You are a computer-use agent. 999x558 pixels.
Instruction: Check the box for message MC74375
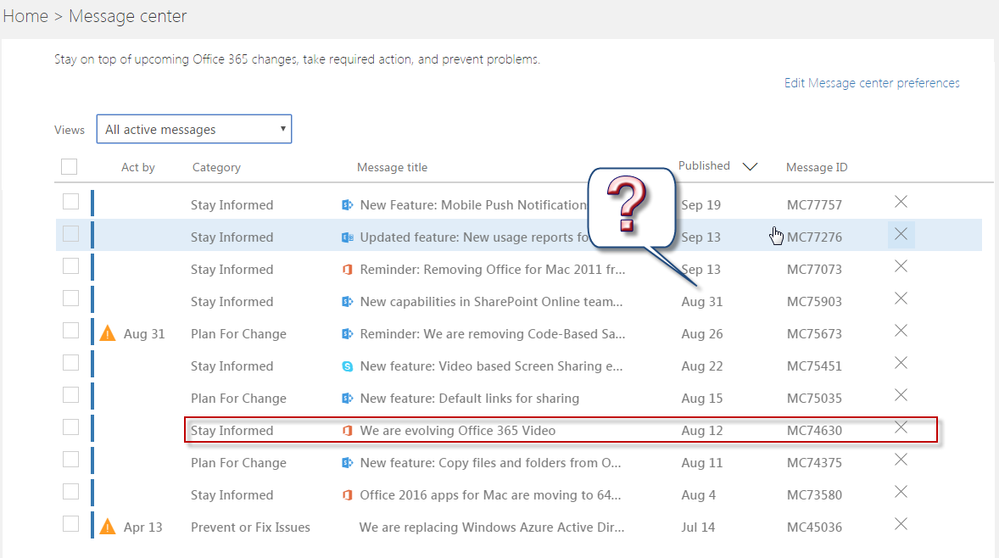tap(71, 459)
